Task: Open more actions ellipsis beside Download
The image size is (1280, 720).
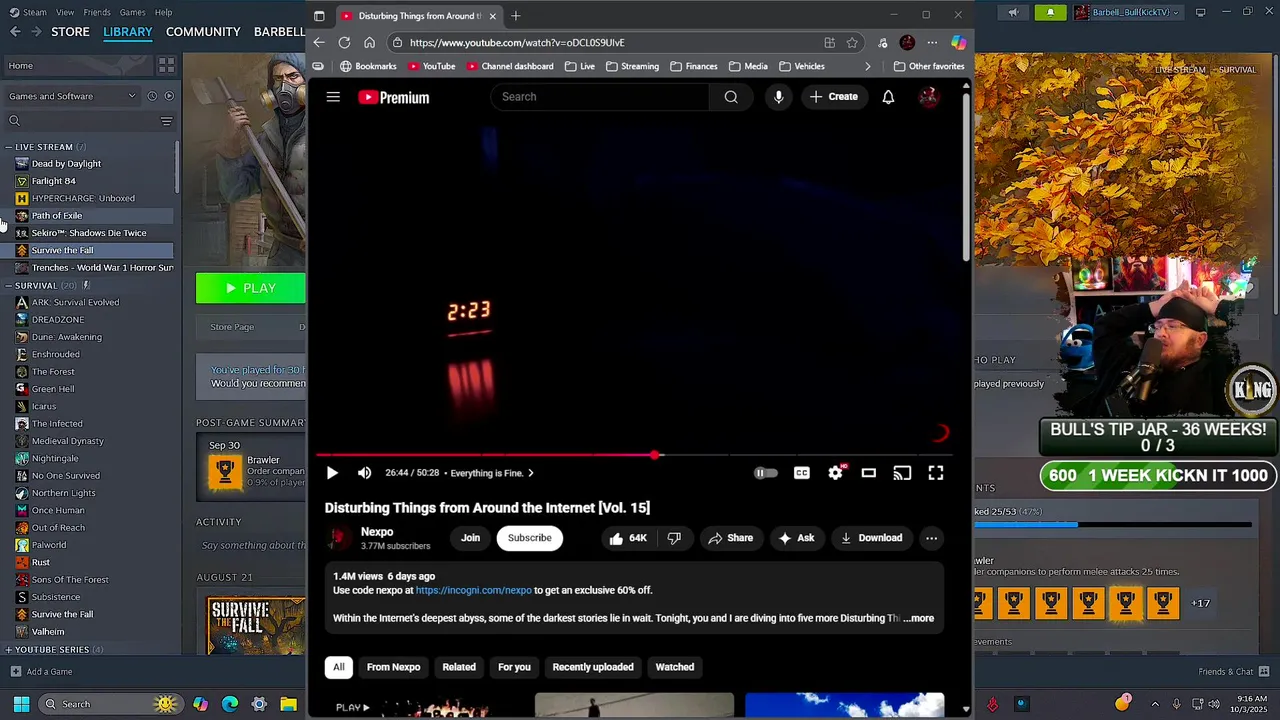Action: click(x=931, y=538)
